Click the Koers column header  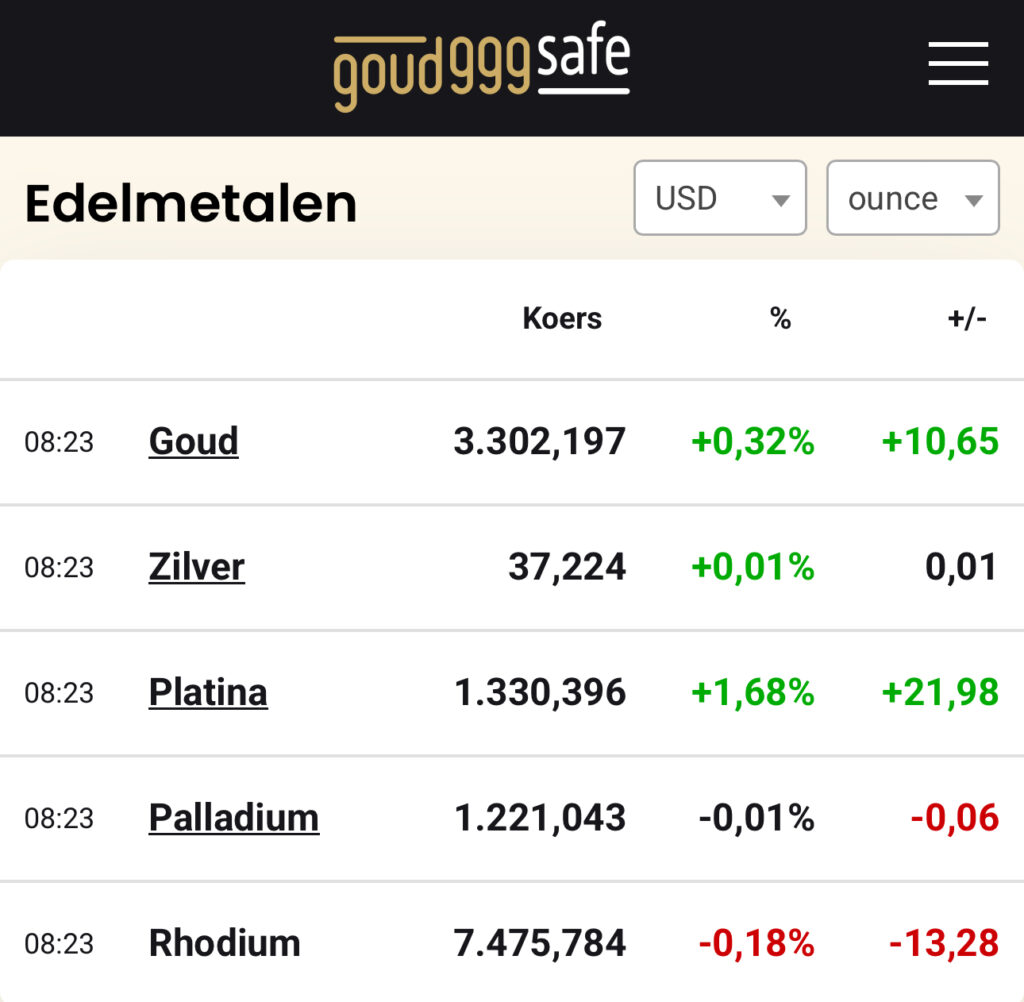point(562,319)
